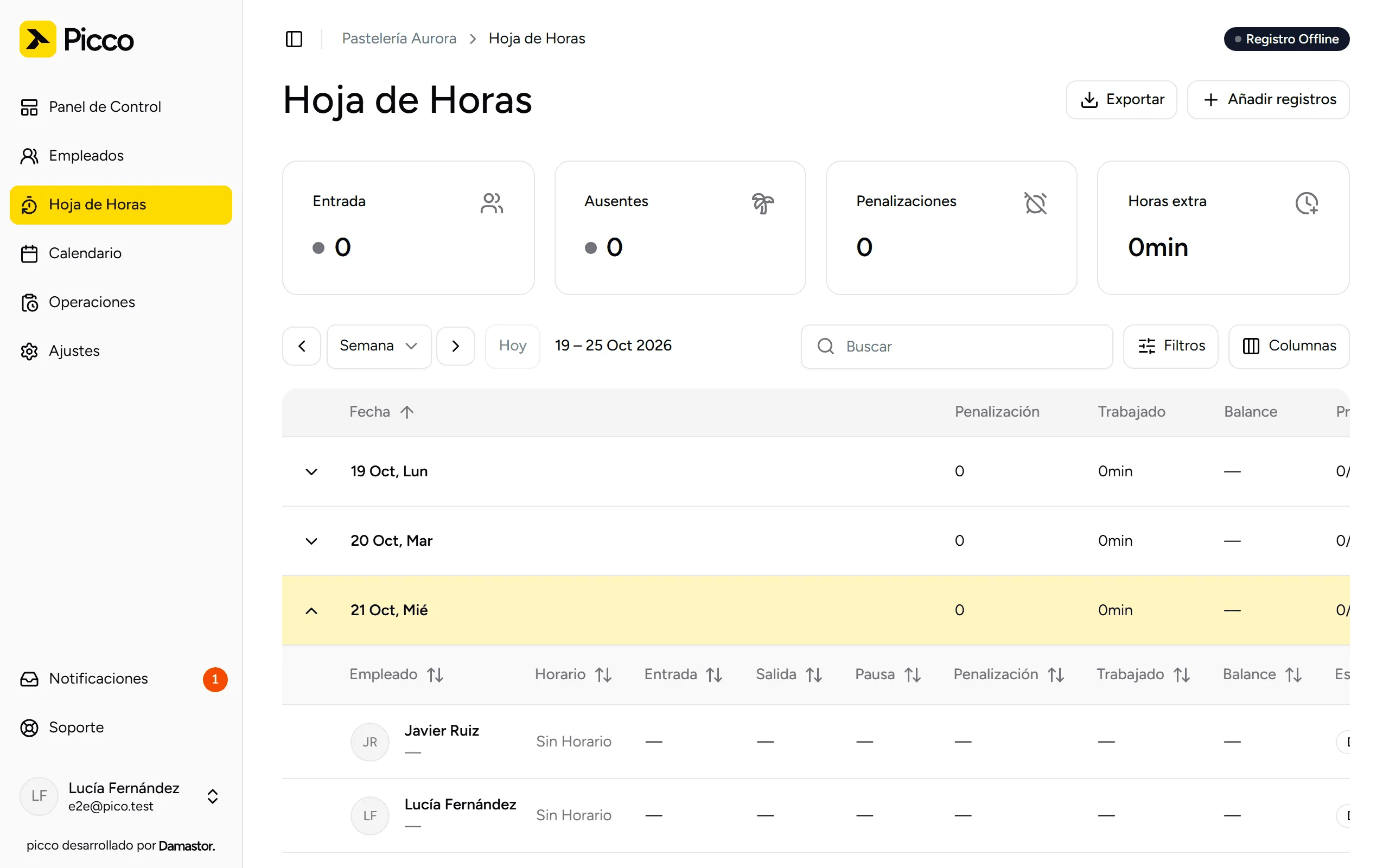Toggle the sidebar panel icon
The image size is (1389, 868).
(x=294, y=39)
